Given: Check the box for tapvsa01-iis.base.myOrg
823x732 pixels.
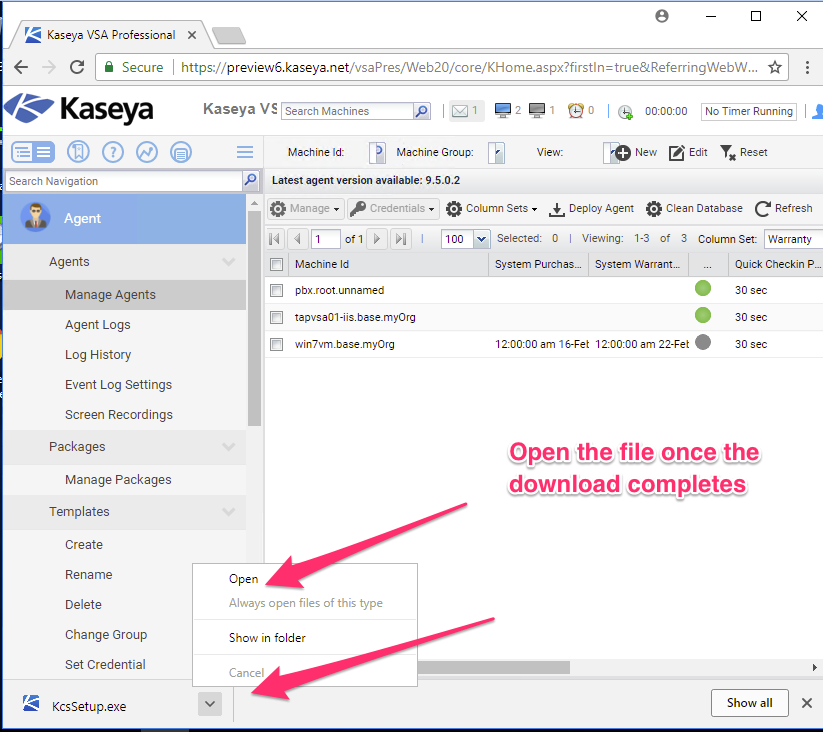Looking at the screenshot, I should pos(277,317).
